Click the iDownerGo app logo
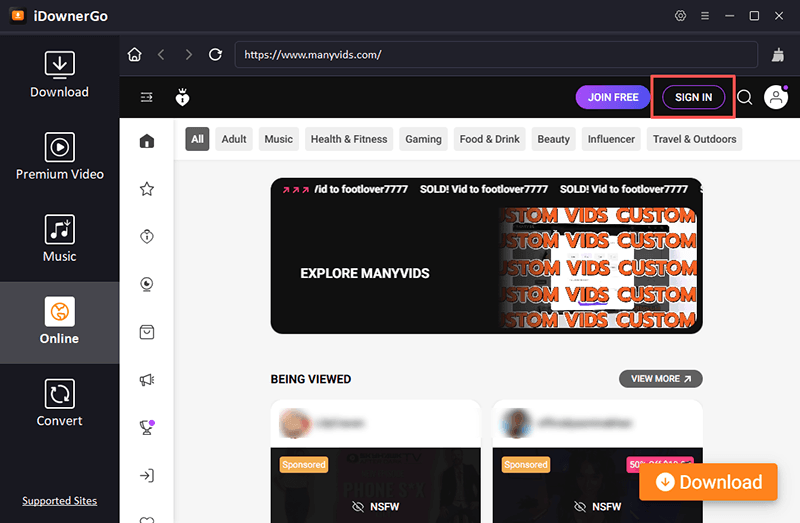 (x=18, y=16)
